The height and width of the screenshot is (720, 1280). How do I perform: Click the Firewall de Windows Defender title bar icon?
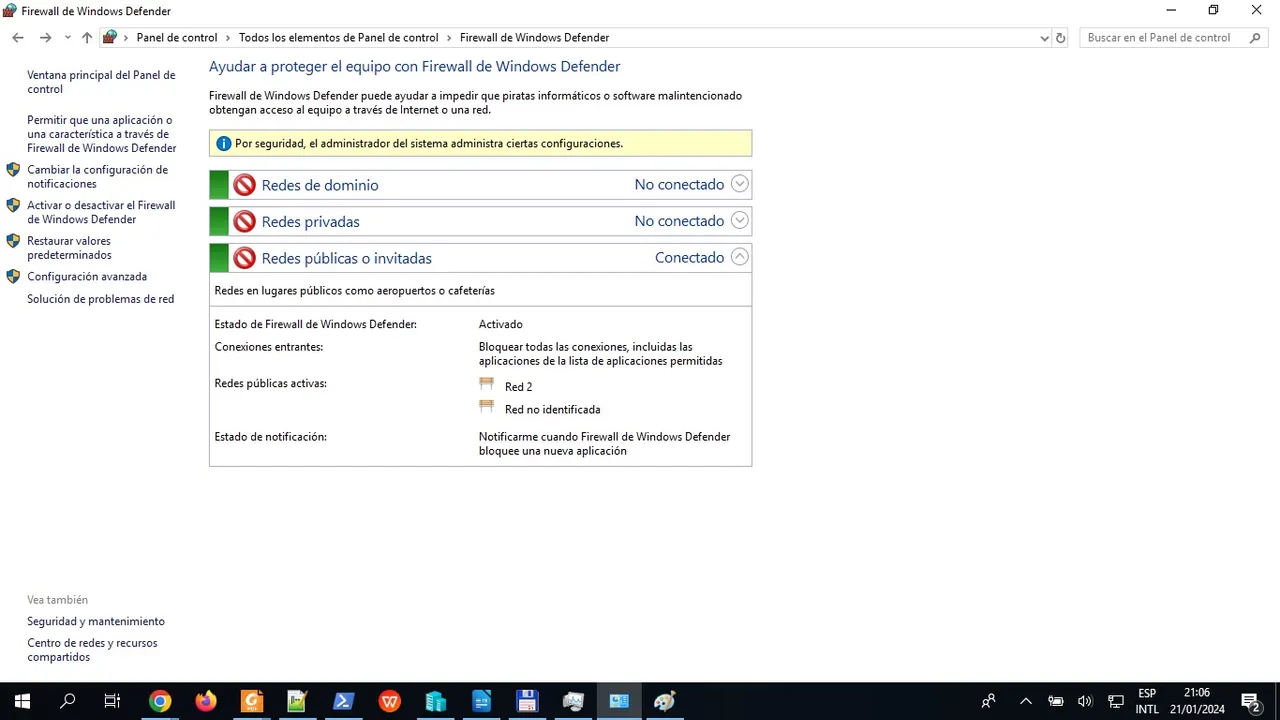click(x=10, y=11)
